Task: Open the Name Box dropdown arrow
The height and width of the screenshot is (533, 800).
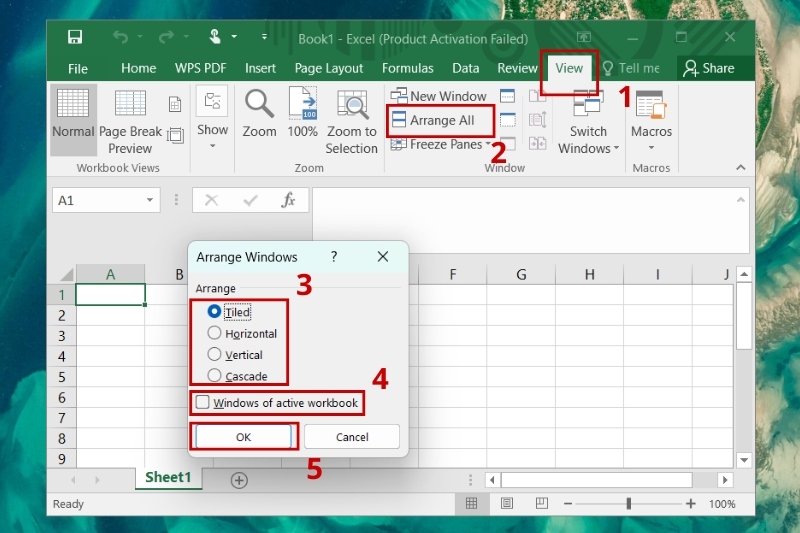Action: point(149,200)
